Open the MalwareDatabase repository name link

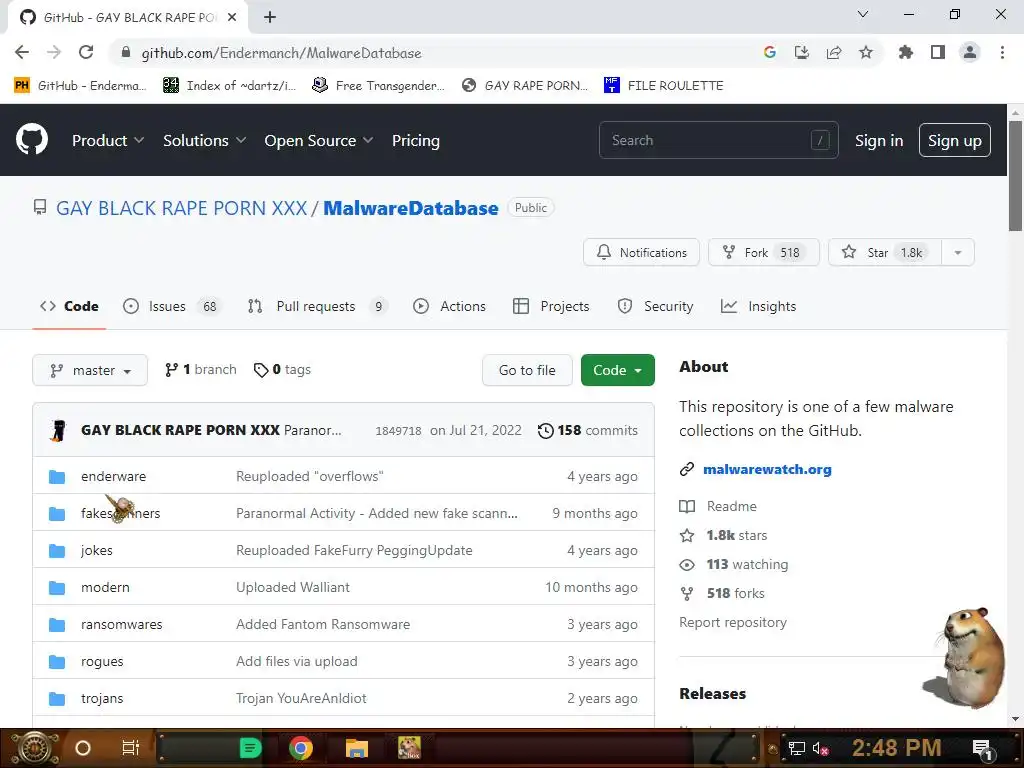pos(411,208)
